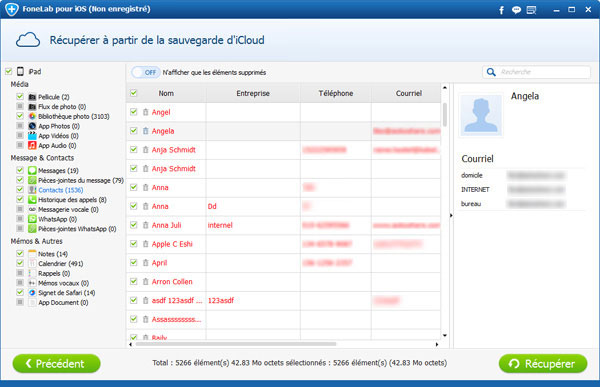Click the register menu icon in title bar
The height and width of the screenshot is (387, 600).
point(531,10)
